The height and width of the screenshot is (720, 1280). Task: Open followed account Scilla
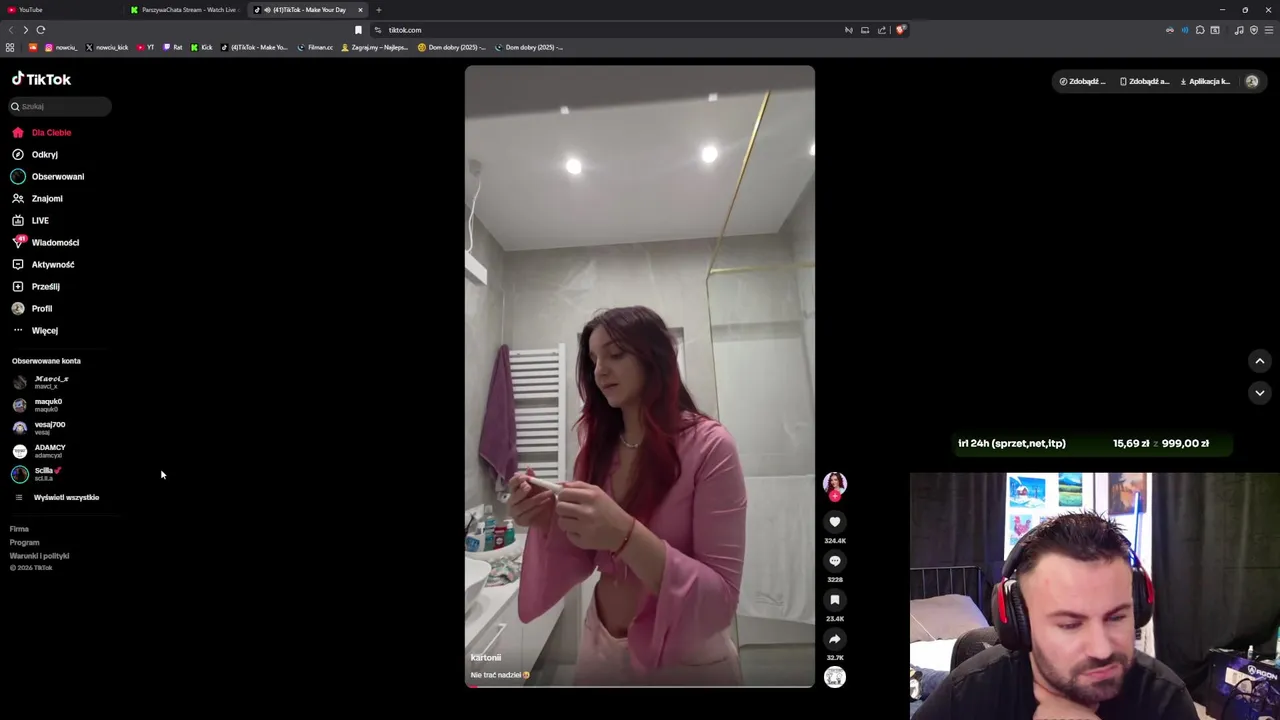[x=37, y=474]
